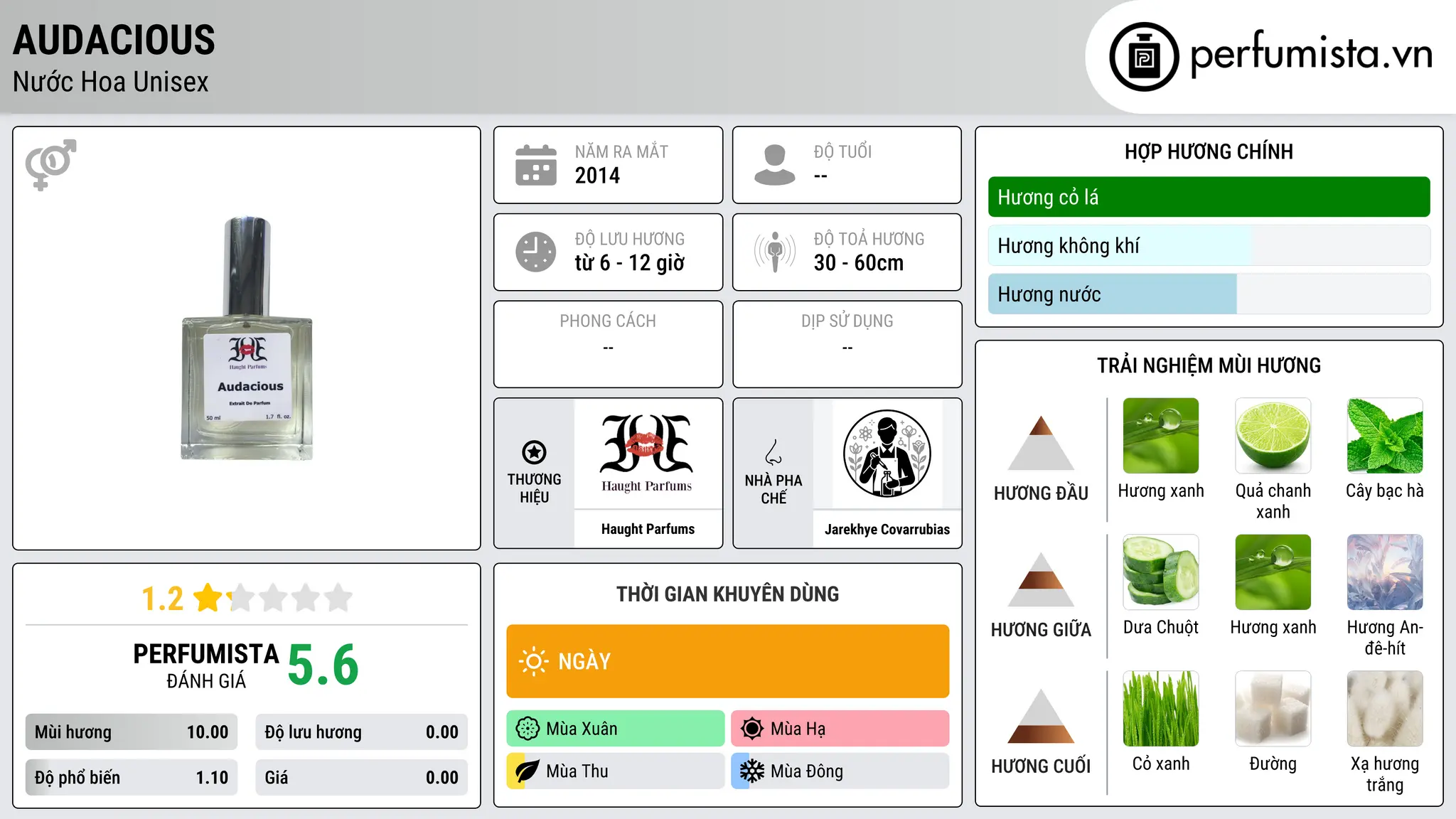Click the Dưa Chuột note label
The height and width of the screenshot is (819, 1456).
tap(1161, 627)
